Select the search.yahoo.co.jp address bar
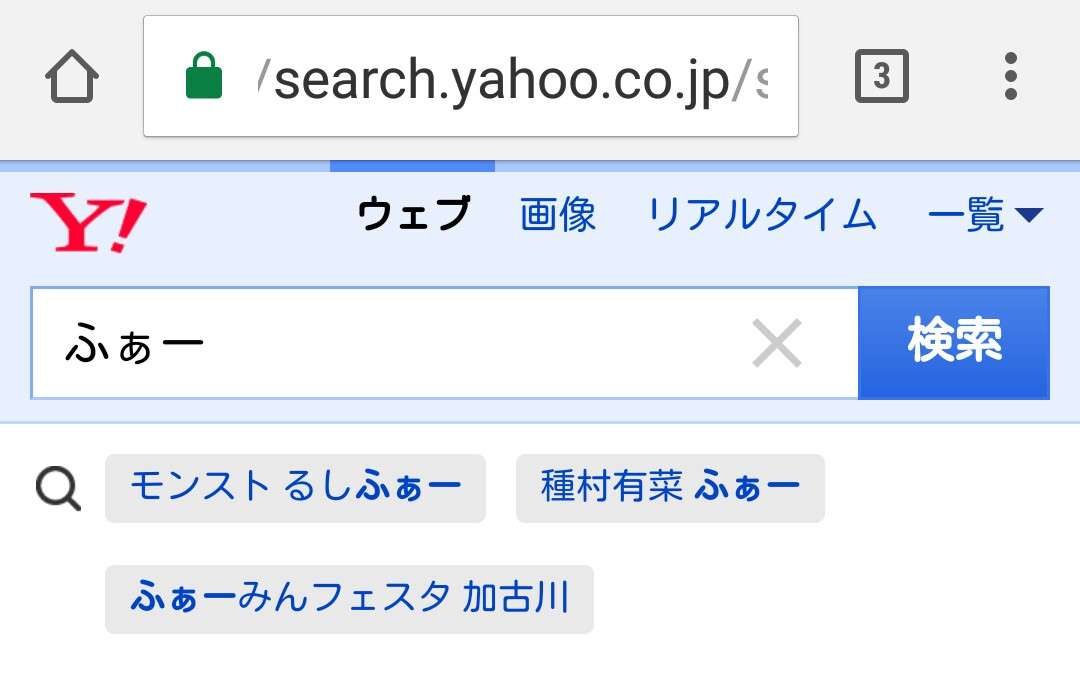Image resolution: width=1080 pixels, height=685 pixels. click(471, 76)
